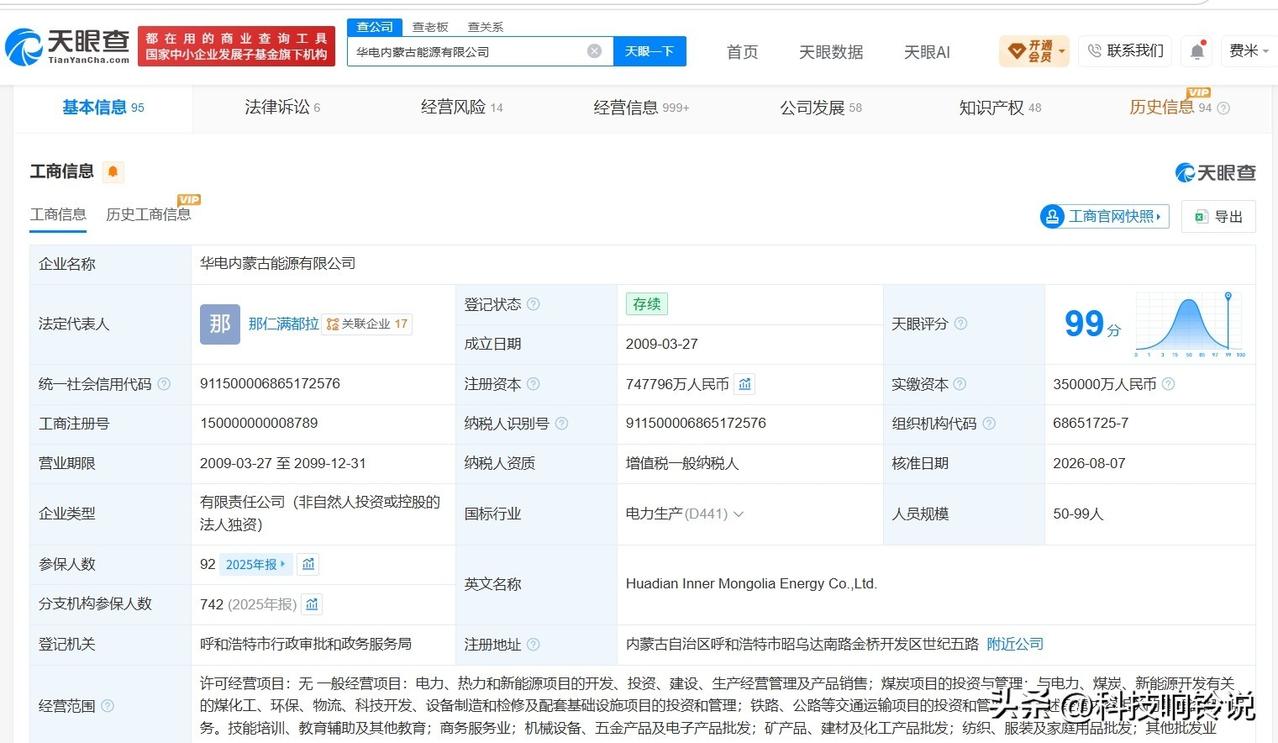Open the 开通会员 membership dropdown

[x=1034, y=51]
